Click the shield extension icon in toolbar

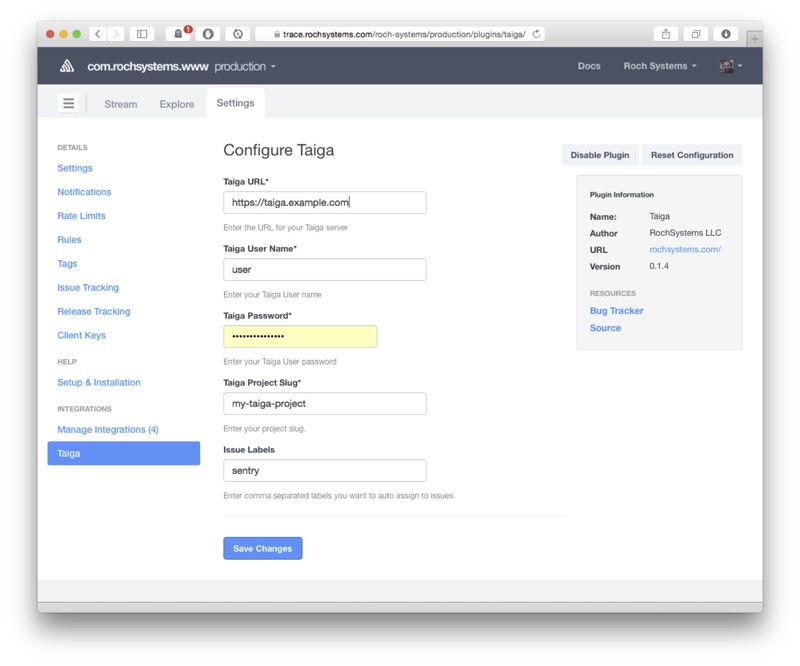point(208,34)
